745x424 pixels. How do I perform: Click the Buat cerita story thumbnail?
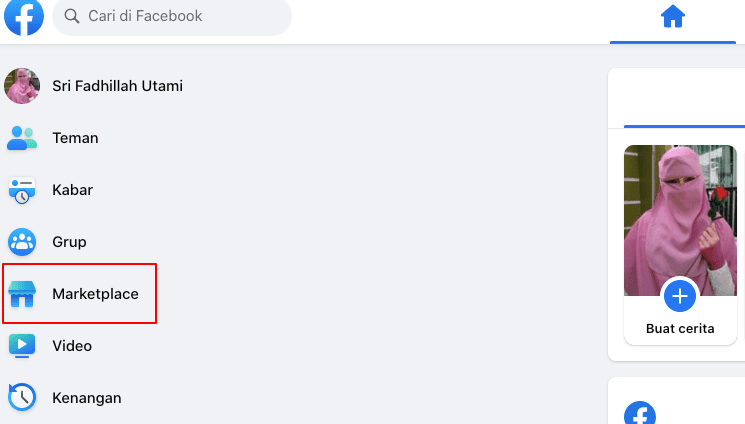[680, 220]
